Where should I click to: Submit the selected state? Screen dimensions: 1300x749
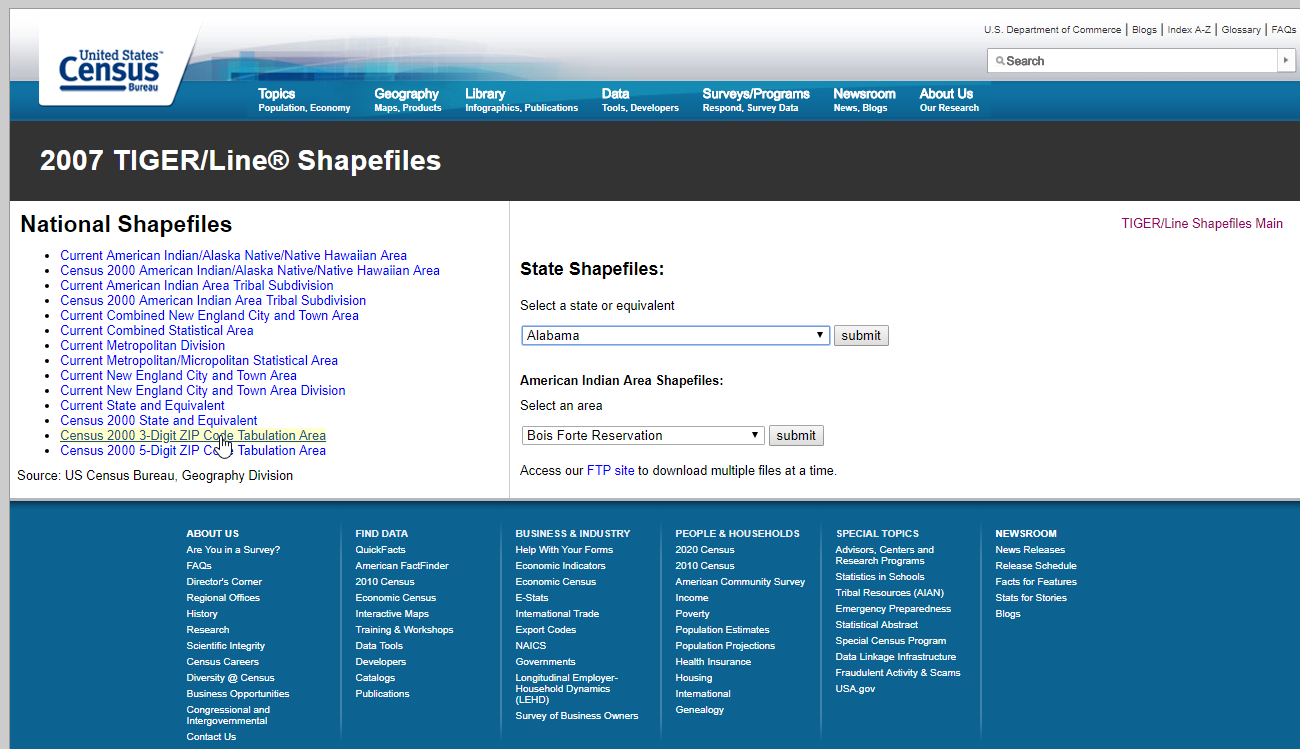(861, 336)
